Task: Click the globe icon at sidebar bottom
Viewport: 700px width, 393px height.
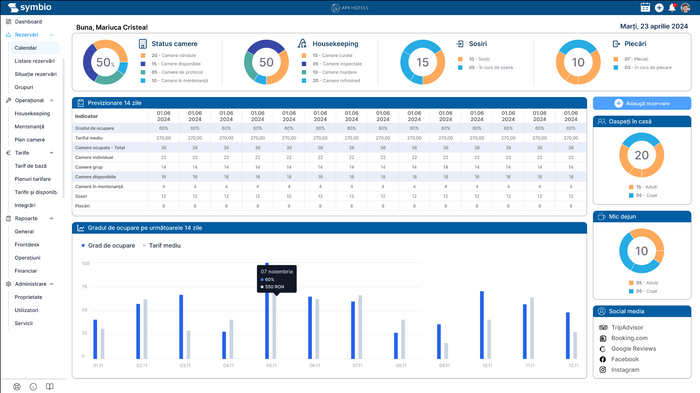Action: tap(17, 387)
